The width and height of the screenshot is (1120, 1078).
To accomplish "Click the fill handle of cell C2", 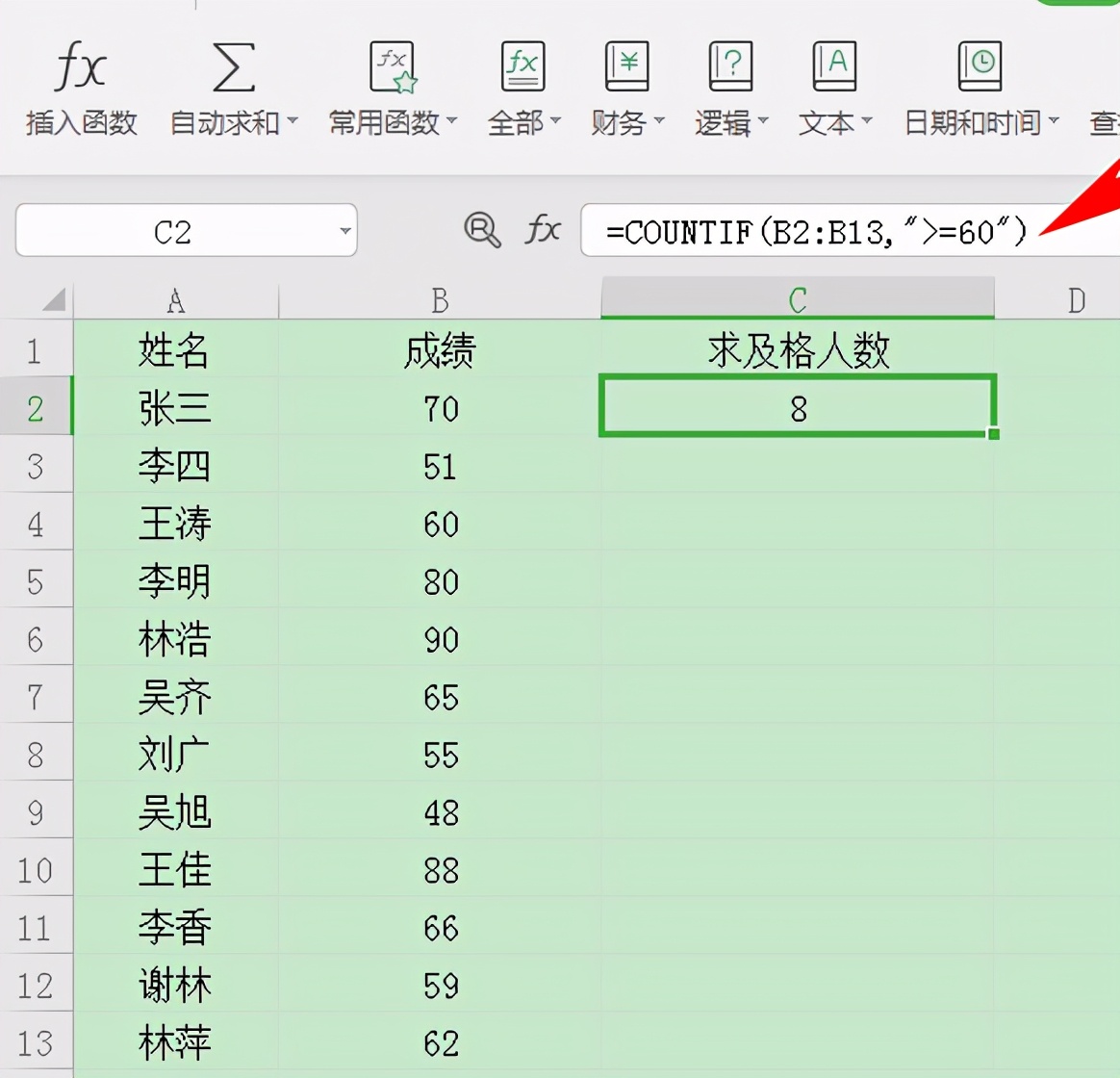I will tap(994, 434).
